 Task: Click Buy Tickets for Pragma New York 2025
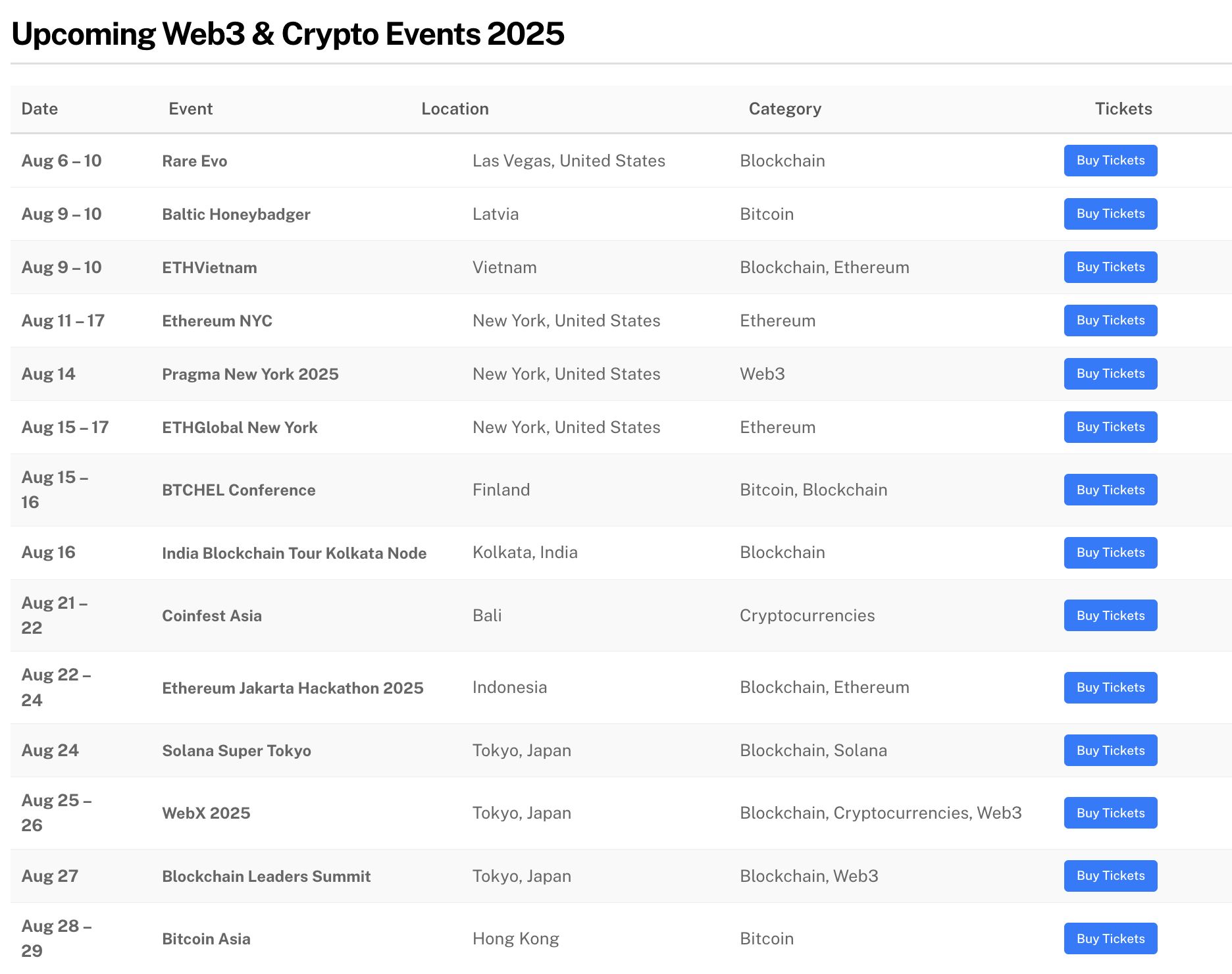point(1110,374)
